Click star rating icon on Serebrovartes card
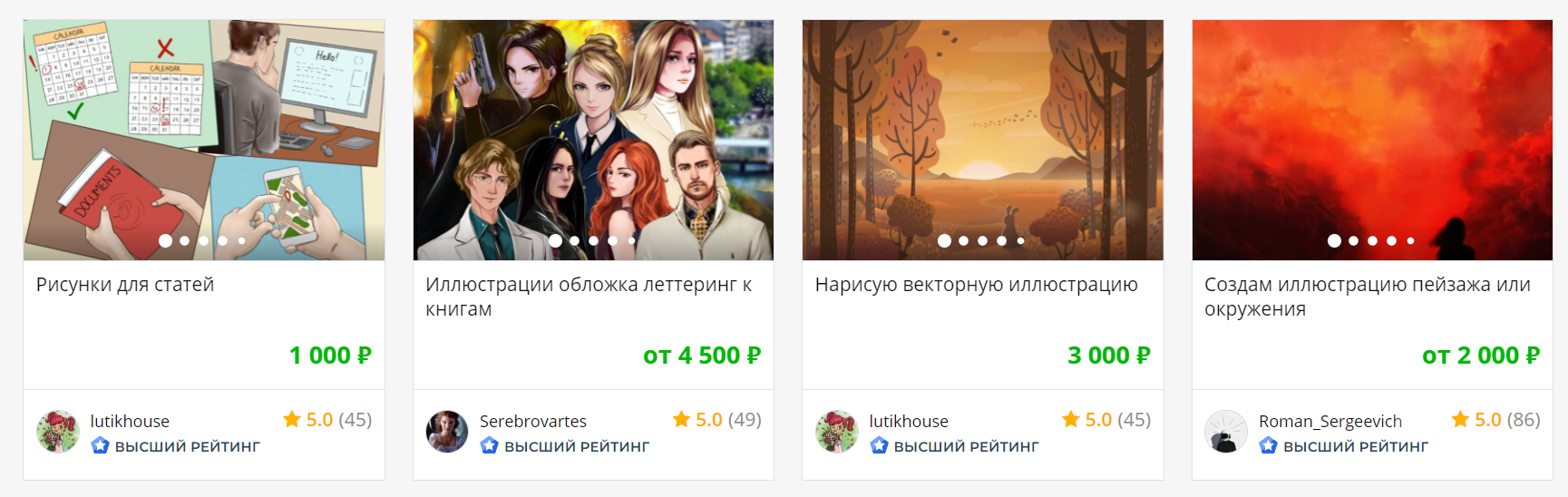The image size is (1568, 497). tap(681, 419)
